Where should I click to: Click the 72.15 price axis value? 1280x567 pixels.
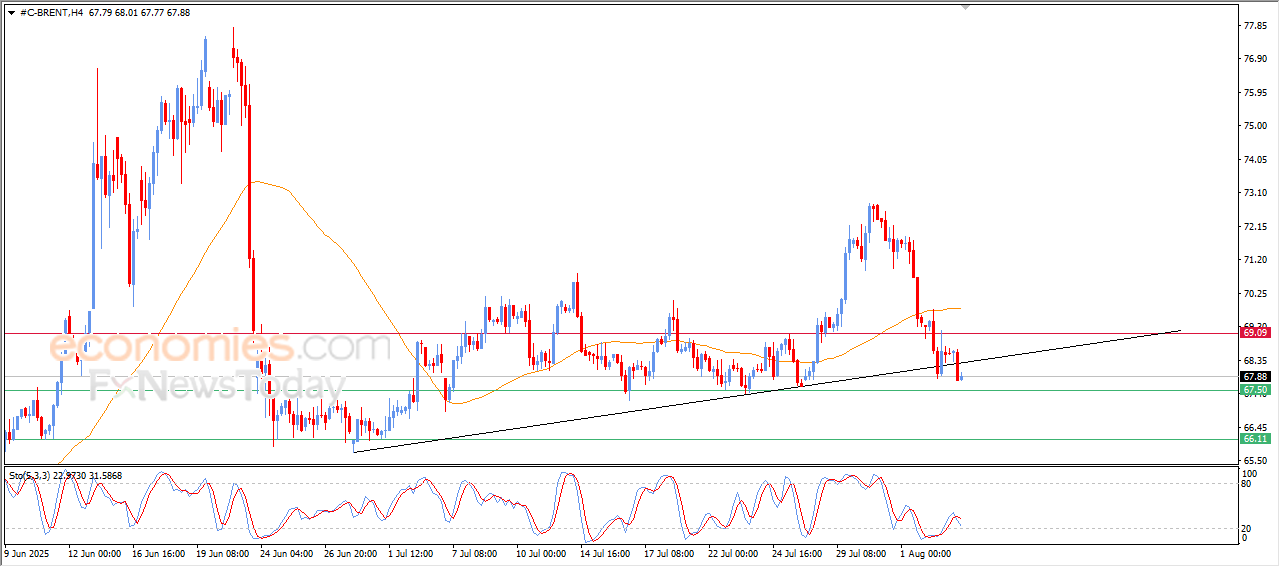point(1255,227)
